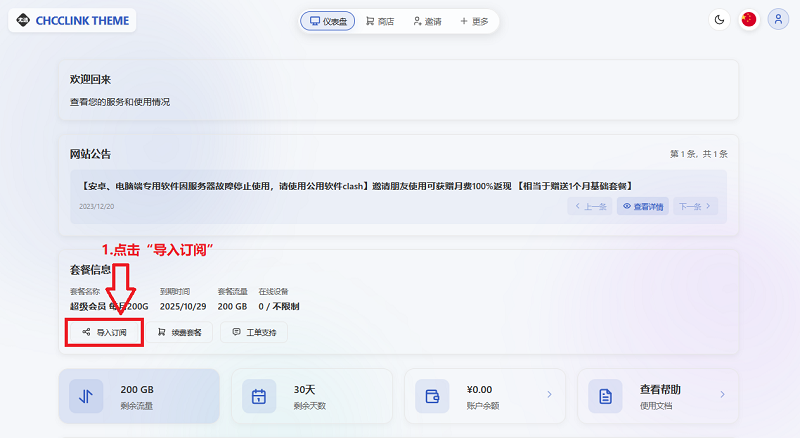800x438 pixels.
Task: Go to previous announcement with 上一条
Action: [x=589, y=207]
